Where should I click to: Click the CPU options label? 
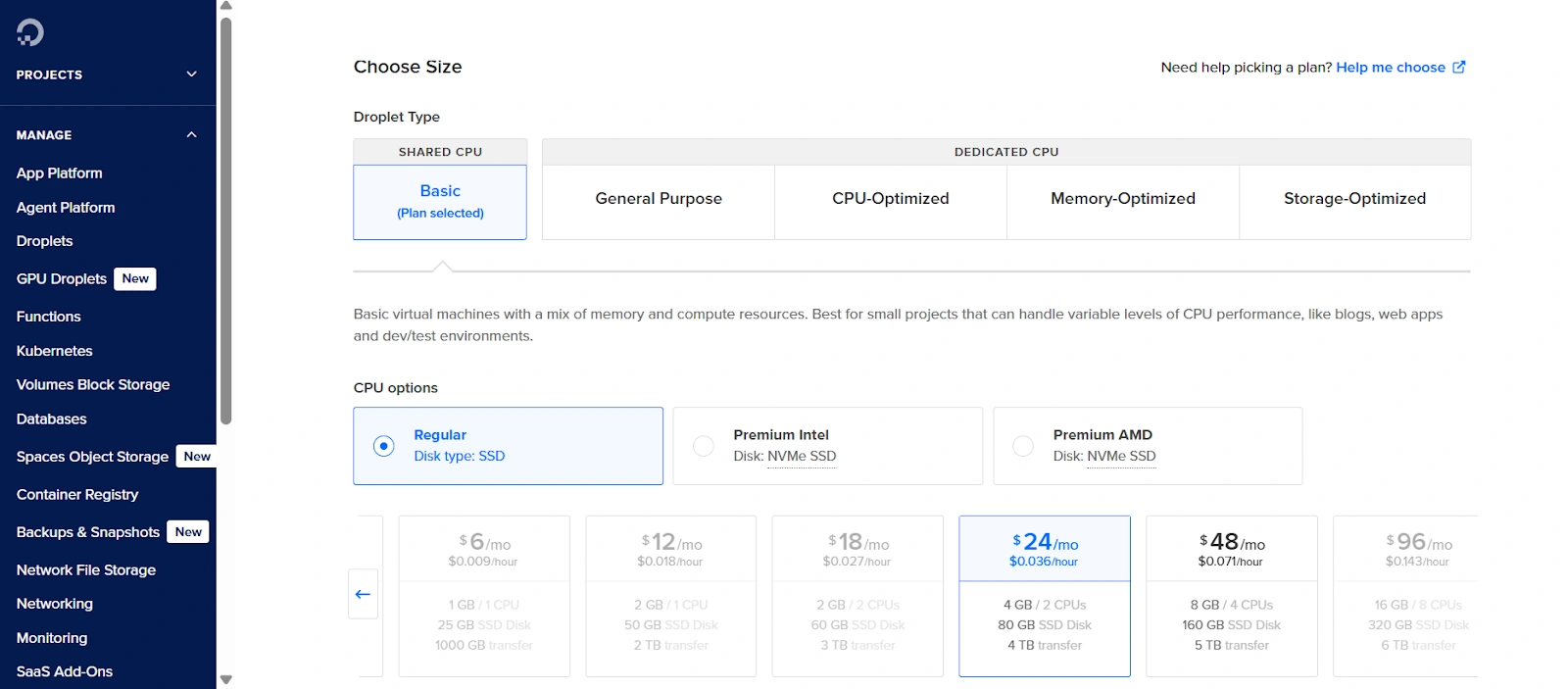(x=396, y=388)
